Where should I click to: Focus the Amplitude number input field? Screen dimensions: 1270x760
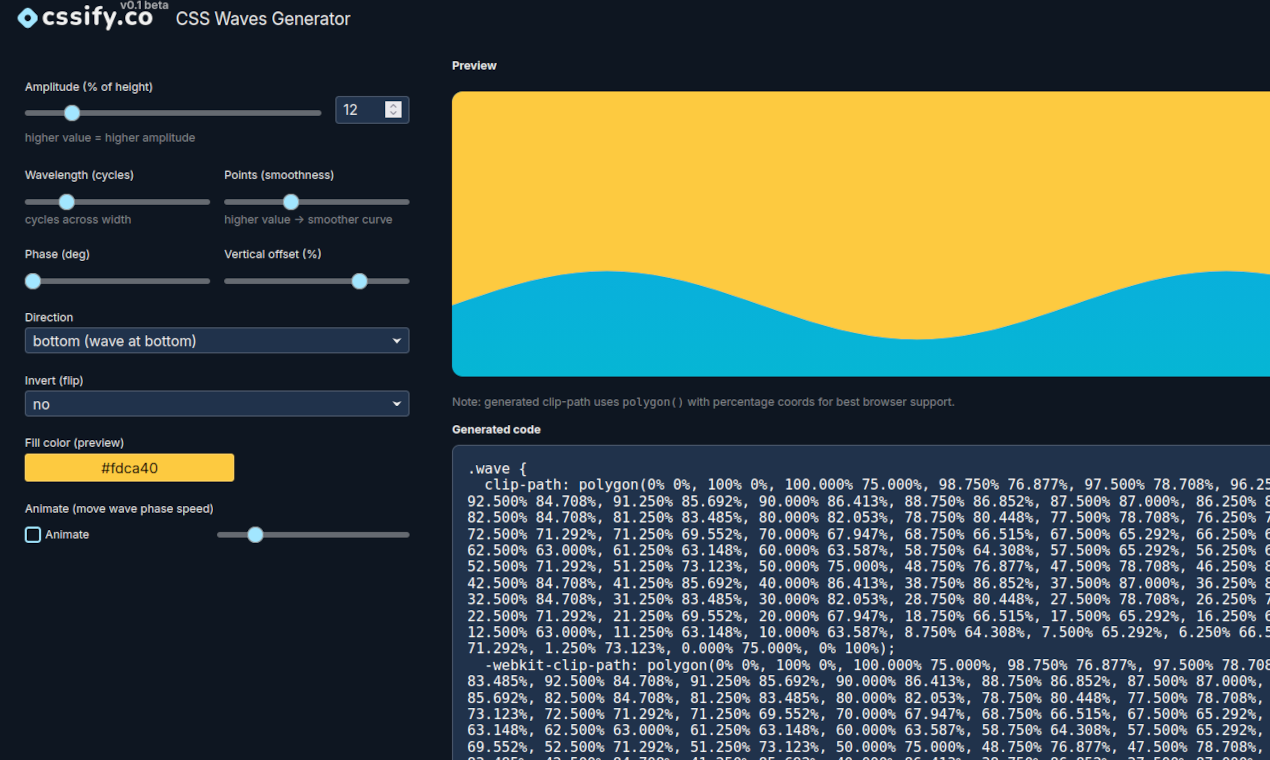(x=361, y=110)
